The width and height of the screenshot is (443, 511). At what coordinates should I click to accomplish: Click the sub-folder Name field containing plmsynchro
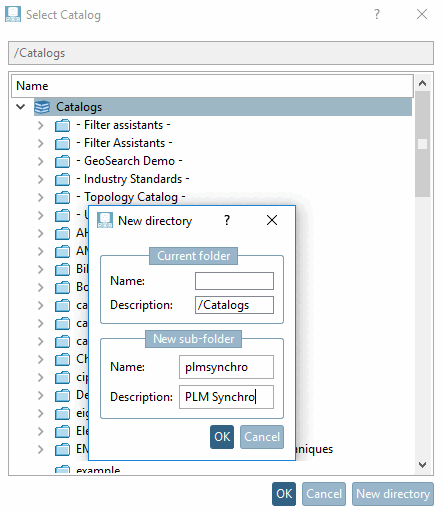(x=226, y=367)
